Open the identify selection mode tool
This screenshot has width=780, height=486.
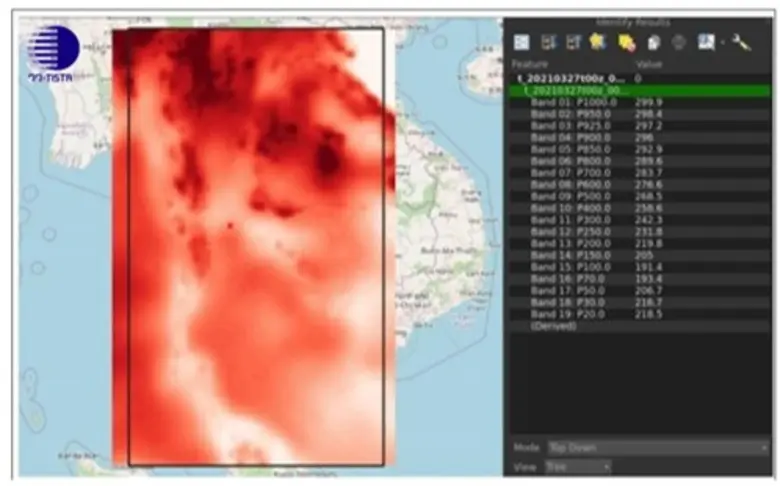[x=707, y=42]
